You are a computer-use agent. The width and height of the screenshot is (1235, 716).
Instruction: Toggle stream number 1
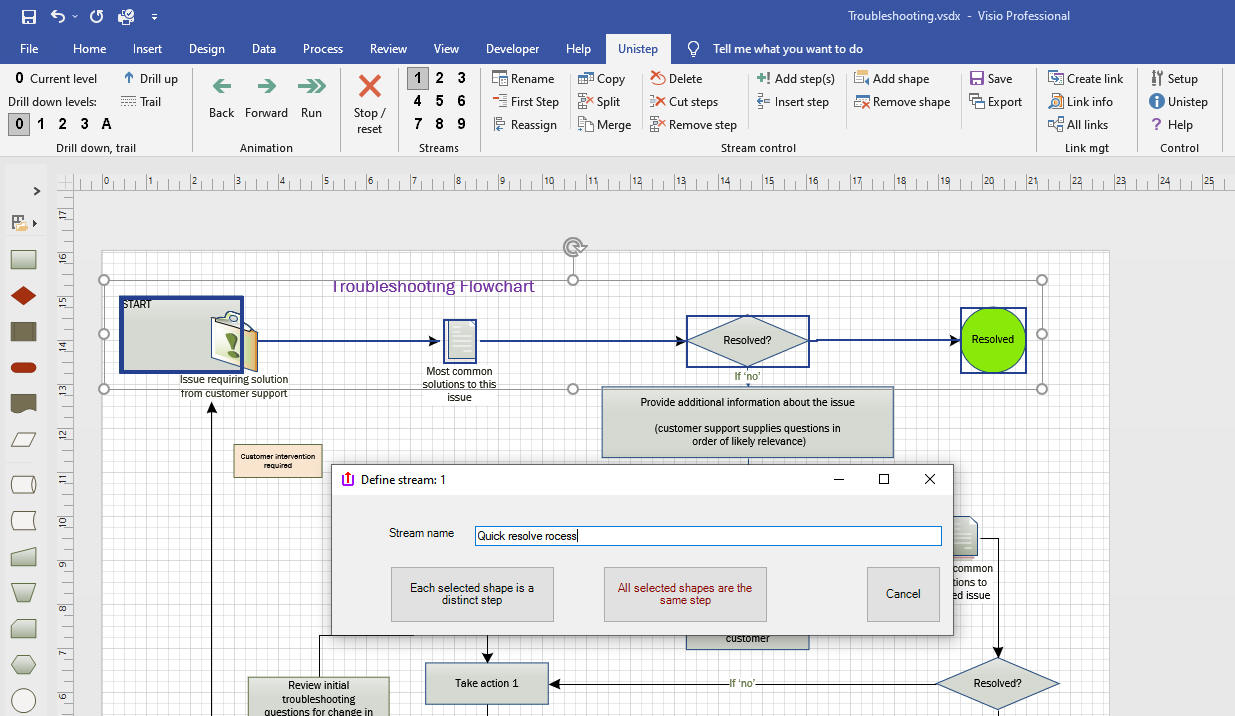417,78
